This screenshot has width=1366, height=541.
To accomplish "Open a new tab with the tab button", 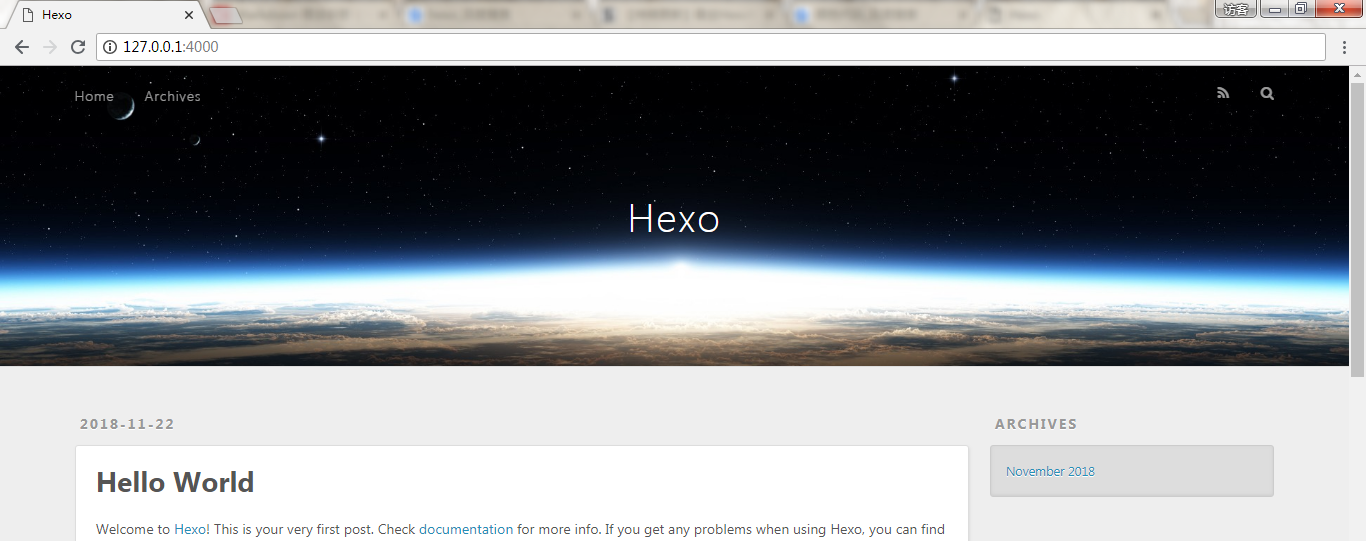I will point(226,15).
